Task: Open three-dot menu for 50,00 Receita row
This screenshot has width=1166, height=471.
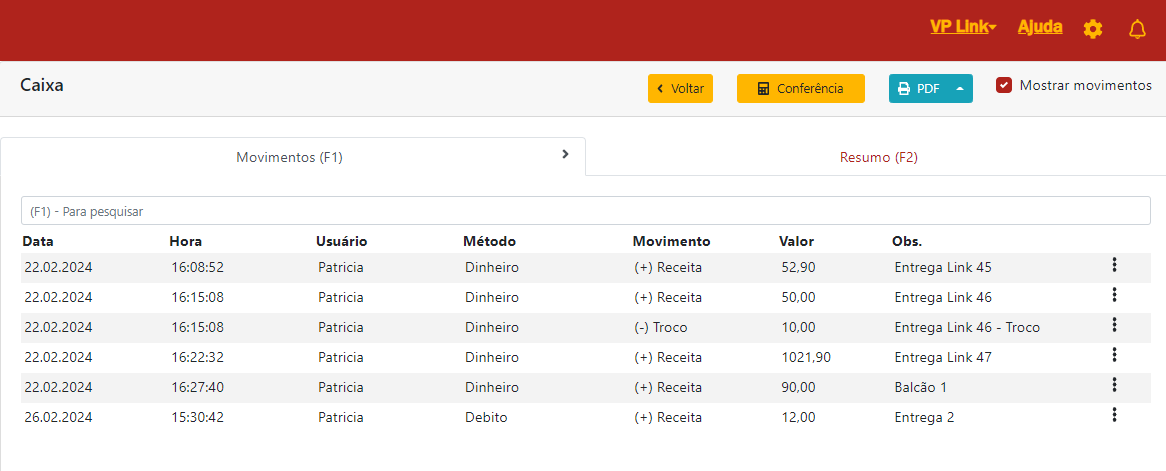Action: (x=1114, y=295)
